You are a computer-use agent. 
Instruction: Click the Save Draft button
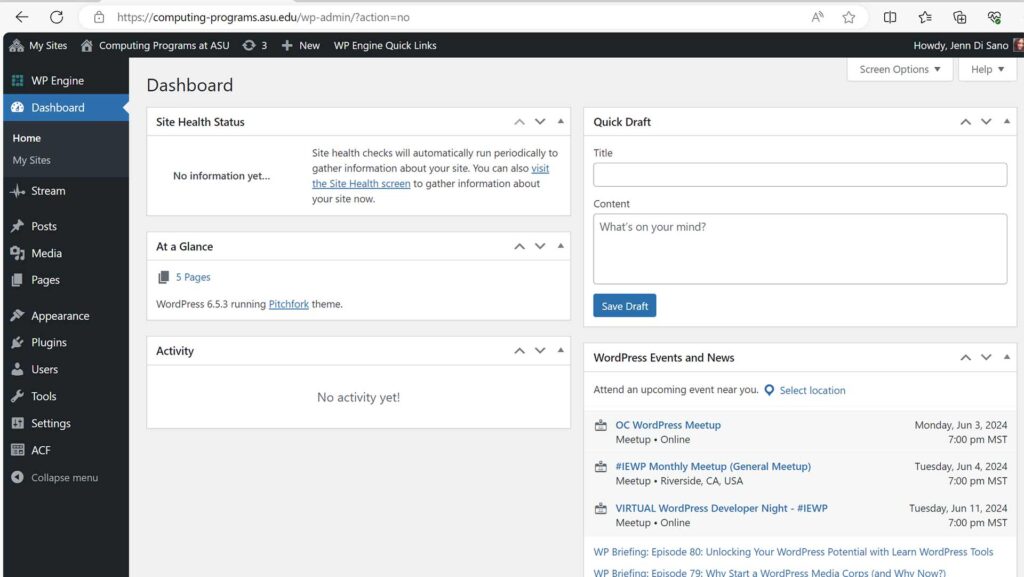click(x=624, y=305)
